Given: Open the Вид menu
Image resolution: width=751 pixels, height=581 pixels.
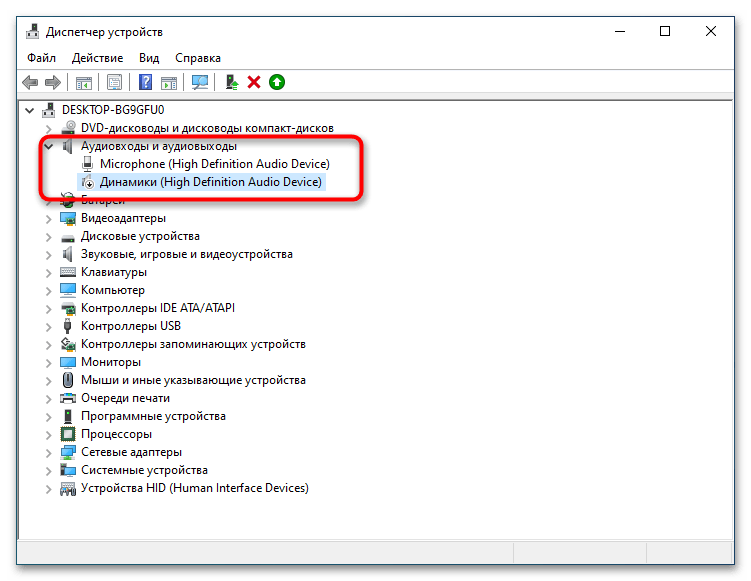Looking at the screenshot, I should pos(149,58).
